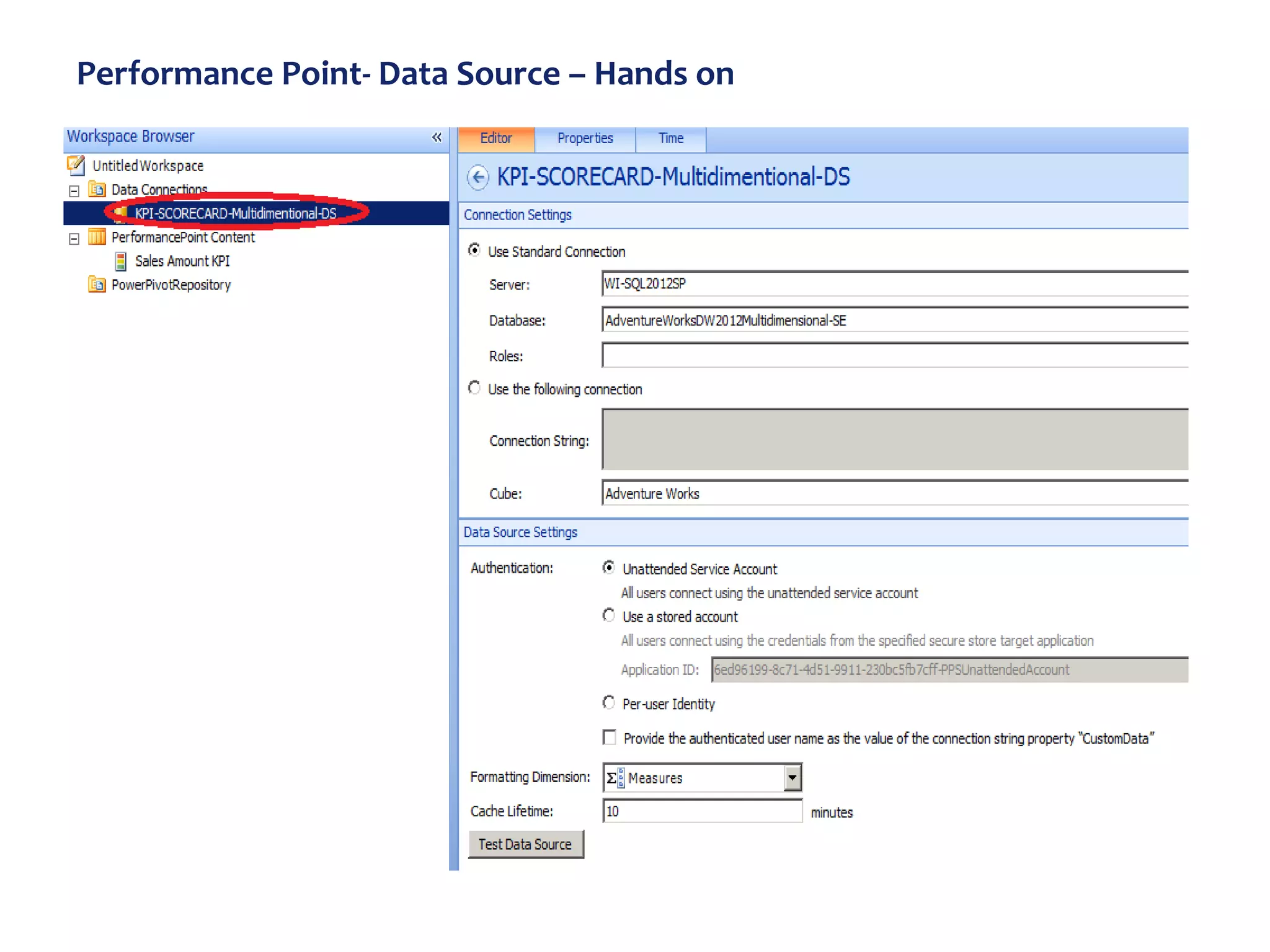1270x952 pixels.
Task: Switch to the Editor tab
Action: [496, 139]
